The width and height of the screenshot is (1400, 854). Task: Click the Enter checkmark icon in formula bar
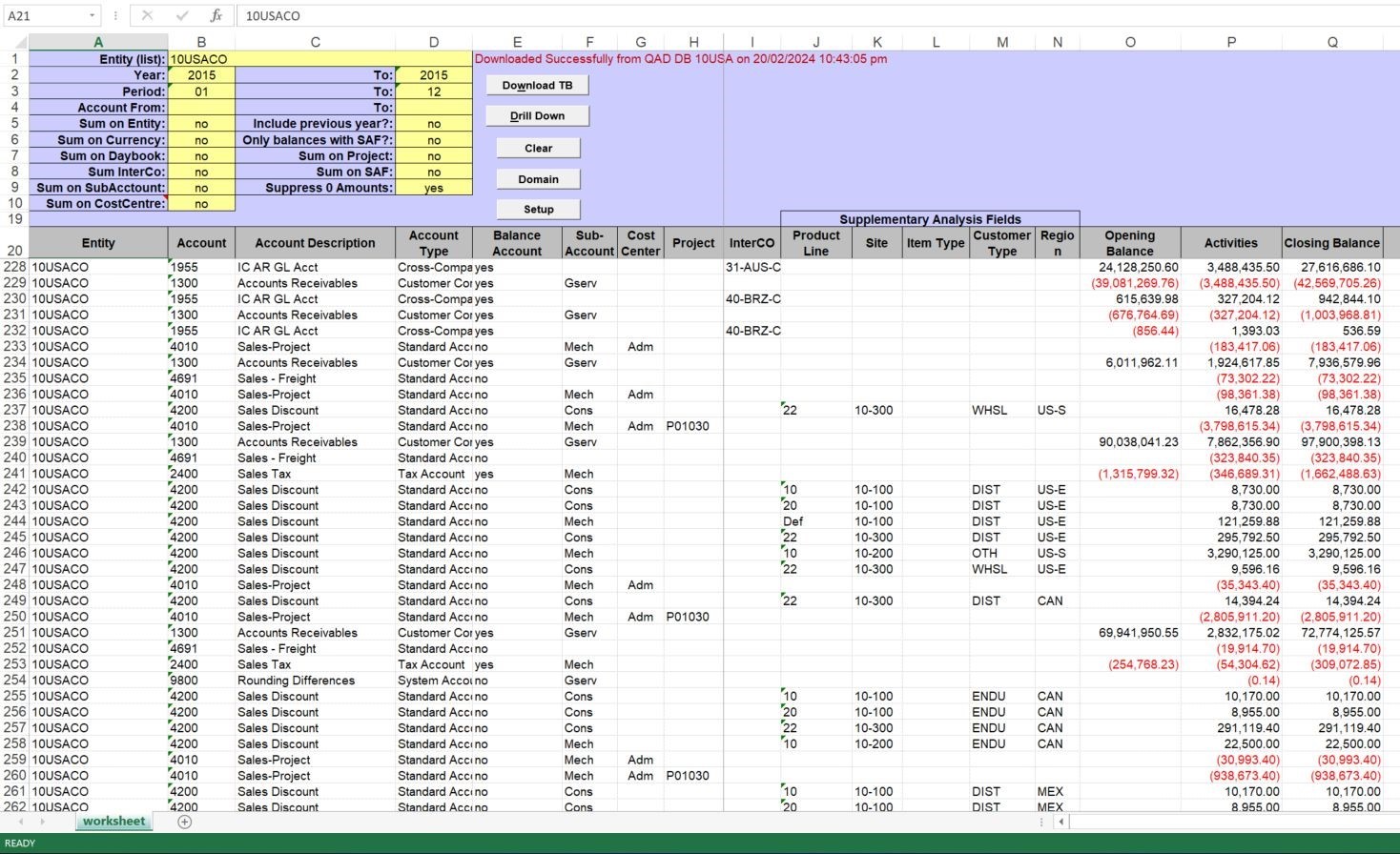[x=181, y=15]
